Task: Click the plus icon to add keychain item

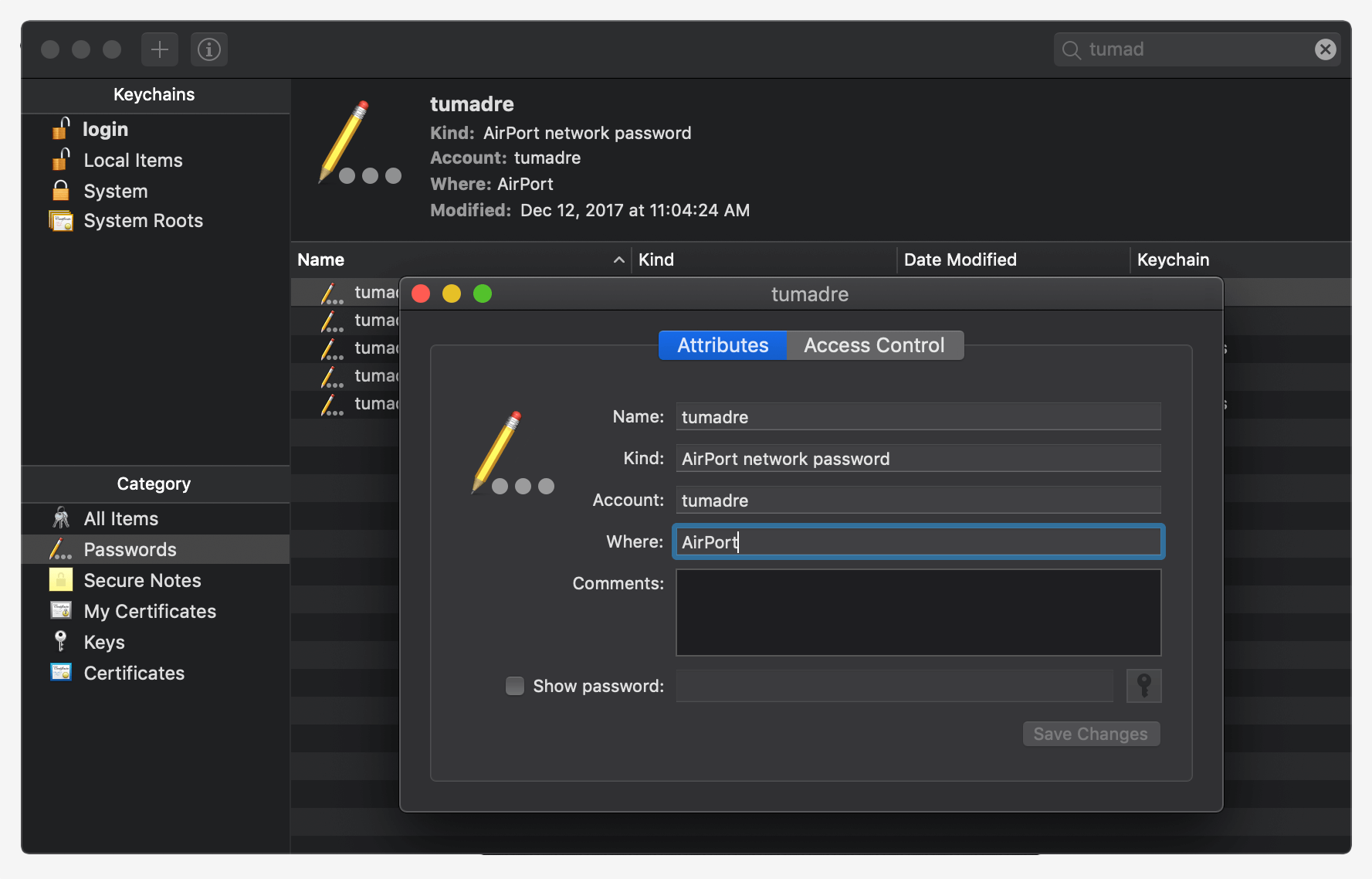Action: [x=159, y=49]
